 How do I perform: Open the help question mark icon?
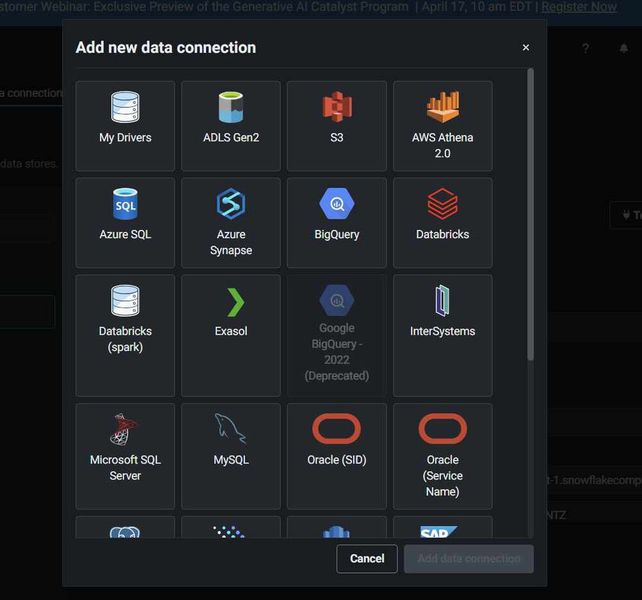(586, 48)
